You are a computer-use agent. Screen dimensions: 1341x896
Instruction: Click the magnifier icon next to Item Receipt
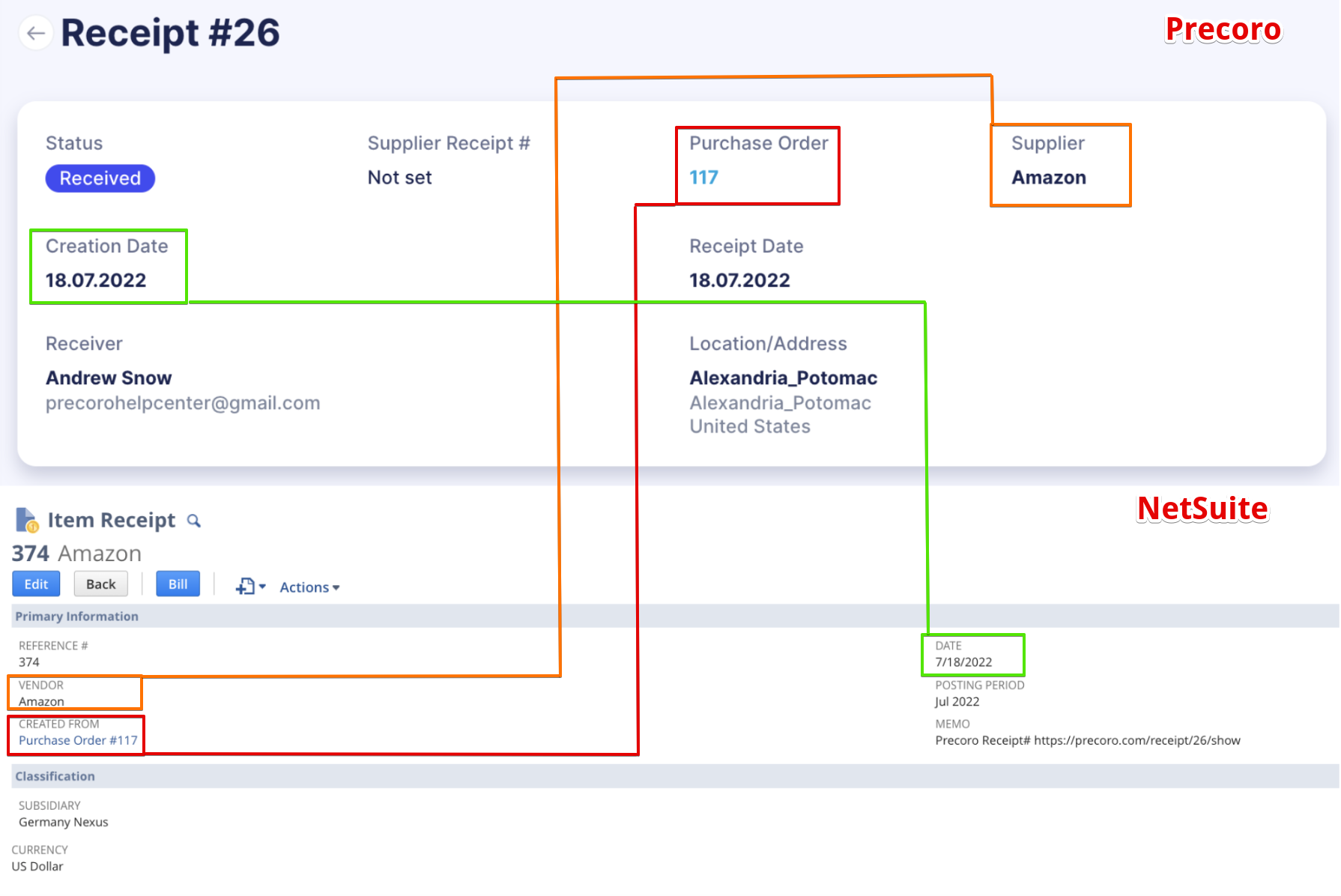(194, 521)
